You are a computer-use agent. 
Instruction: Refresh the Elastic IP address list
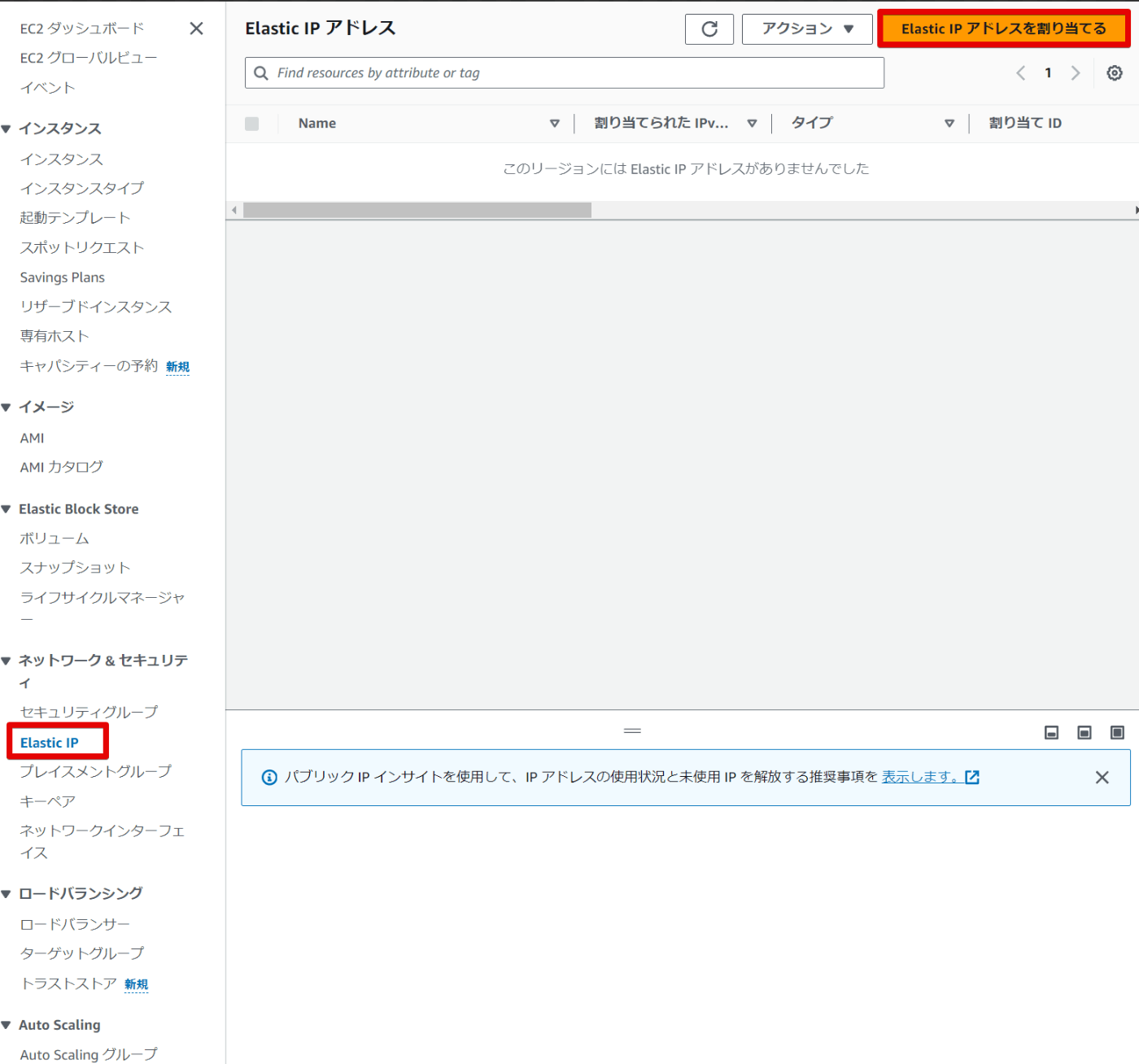click(x=709, y=29)
